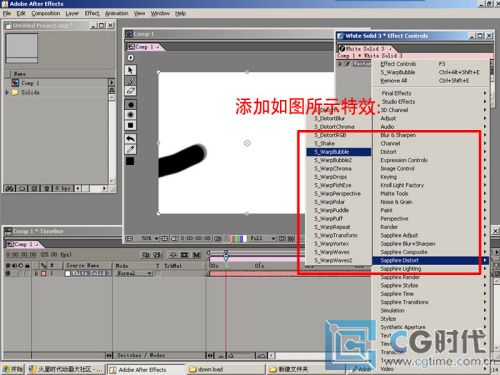Select Comp 1 tab in Timeline window
This screenshot has width=500, height=375.
point(25,244)
